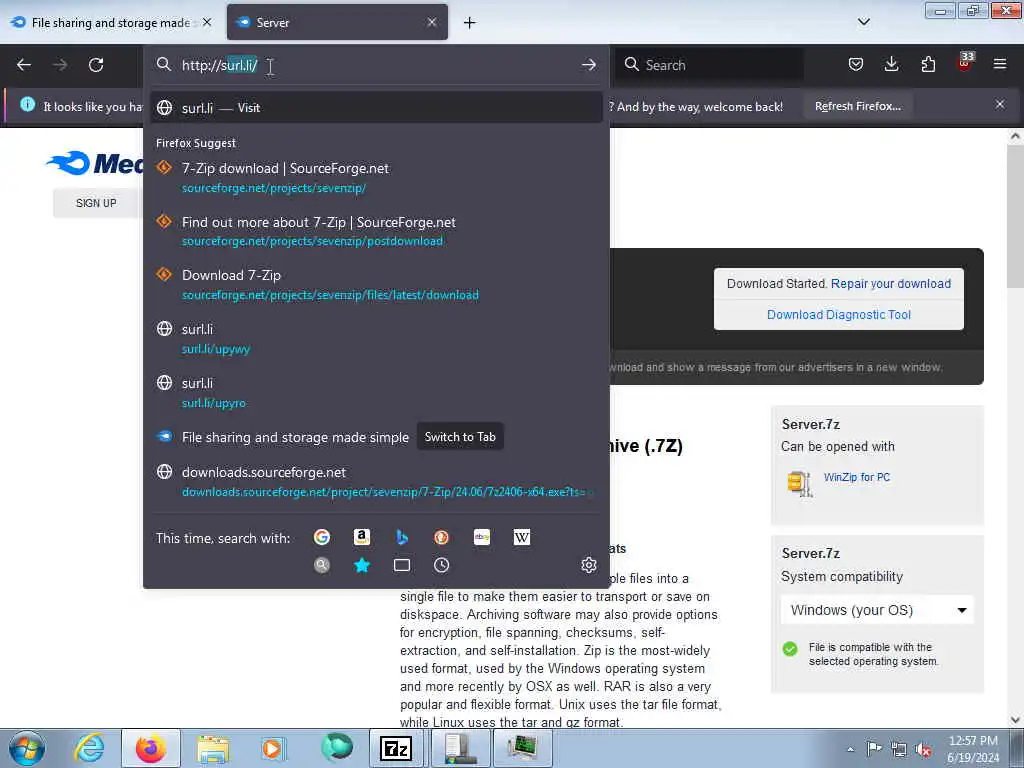Open Windows (your OS) compatibility dropdown
1024x768 pixels.
pos(877,610)
